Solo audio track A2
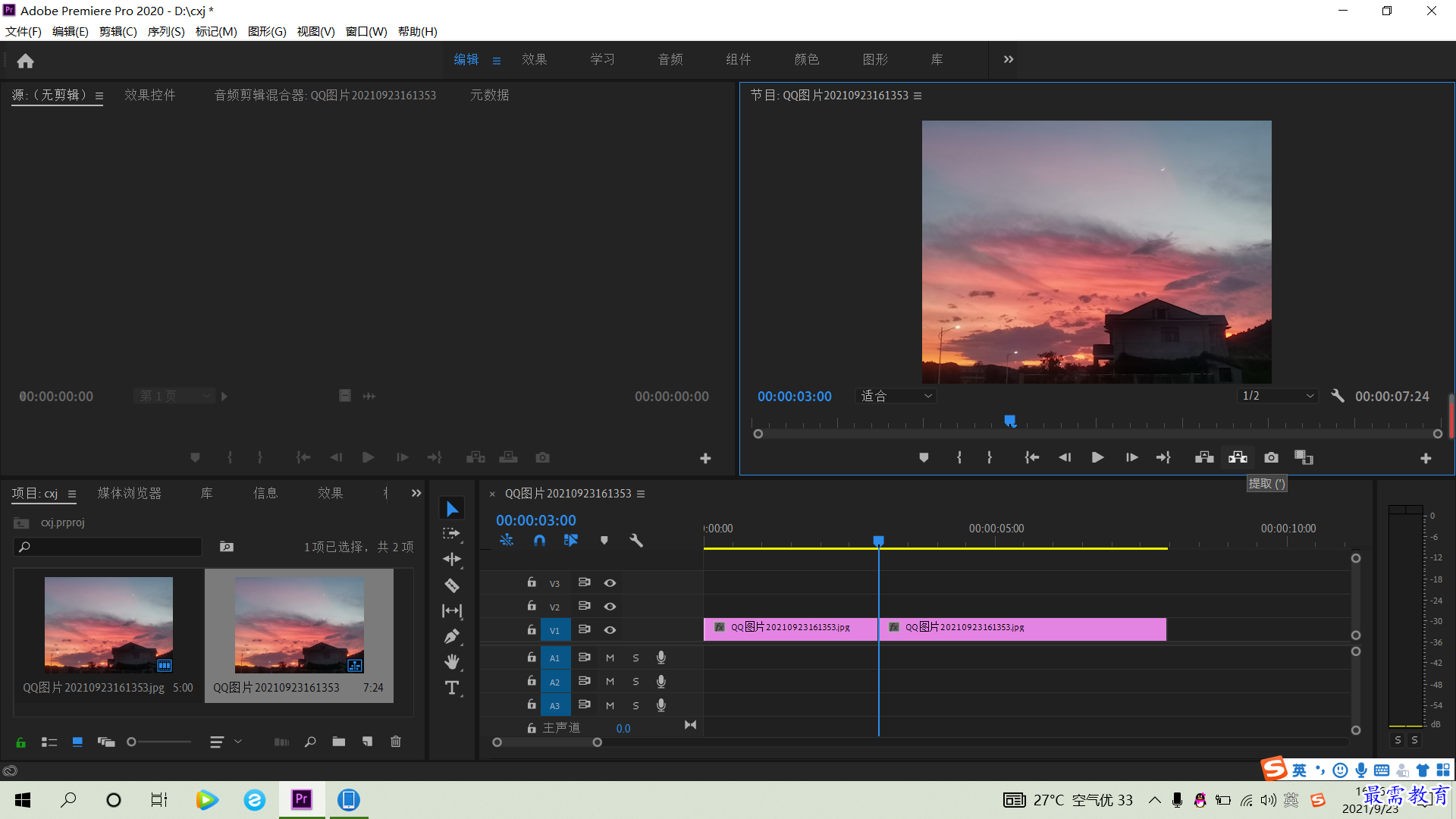The height and width of the screenshot is (819, 1456). [635, 682]
